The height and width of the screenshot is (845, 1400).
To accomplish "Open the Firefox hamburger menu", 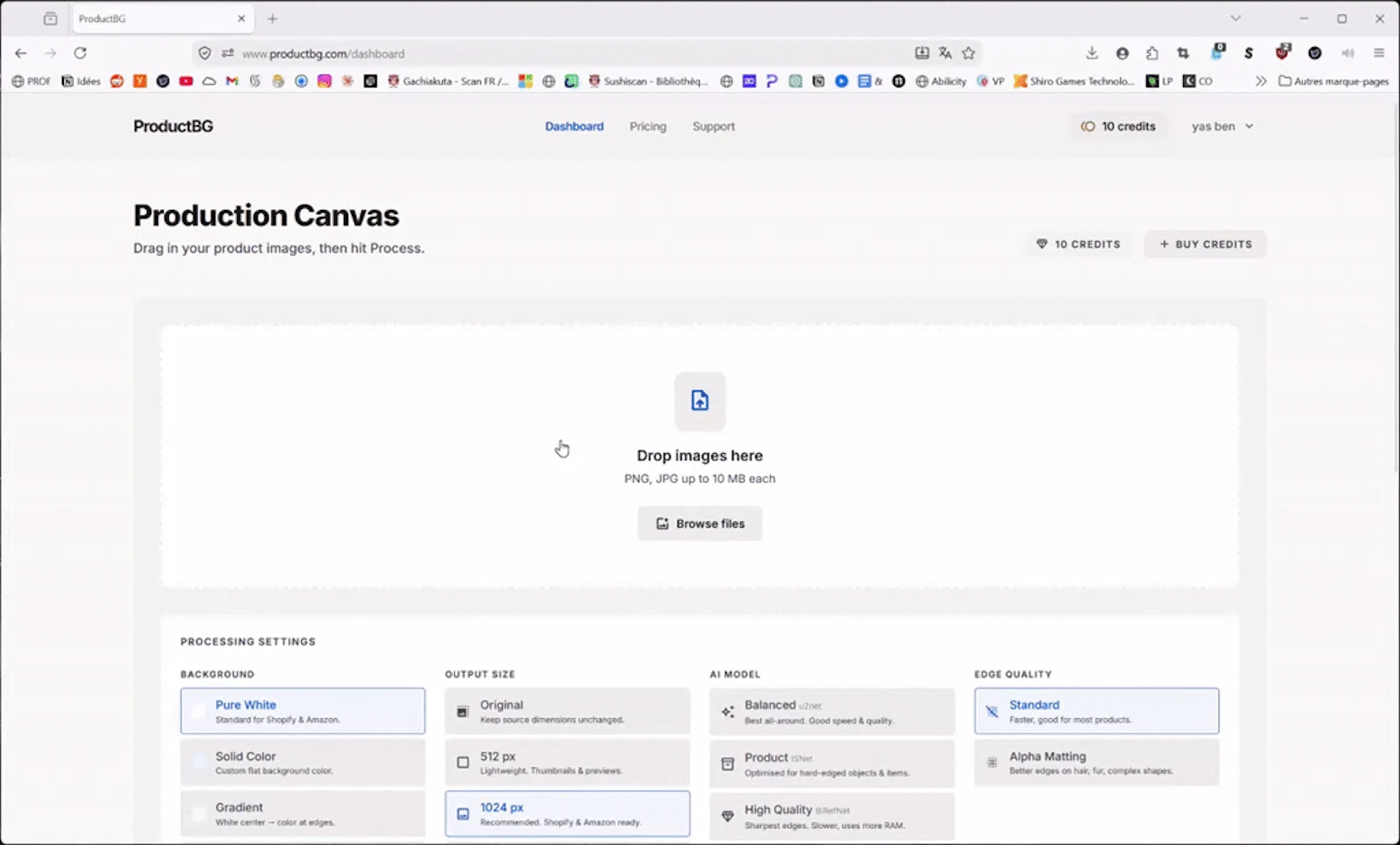I will coord(1379,53).
